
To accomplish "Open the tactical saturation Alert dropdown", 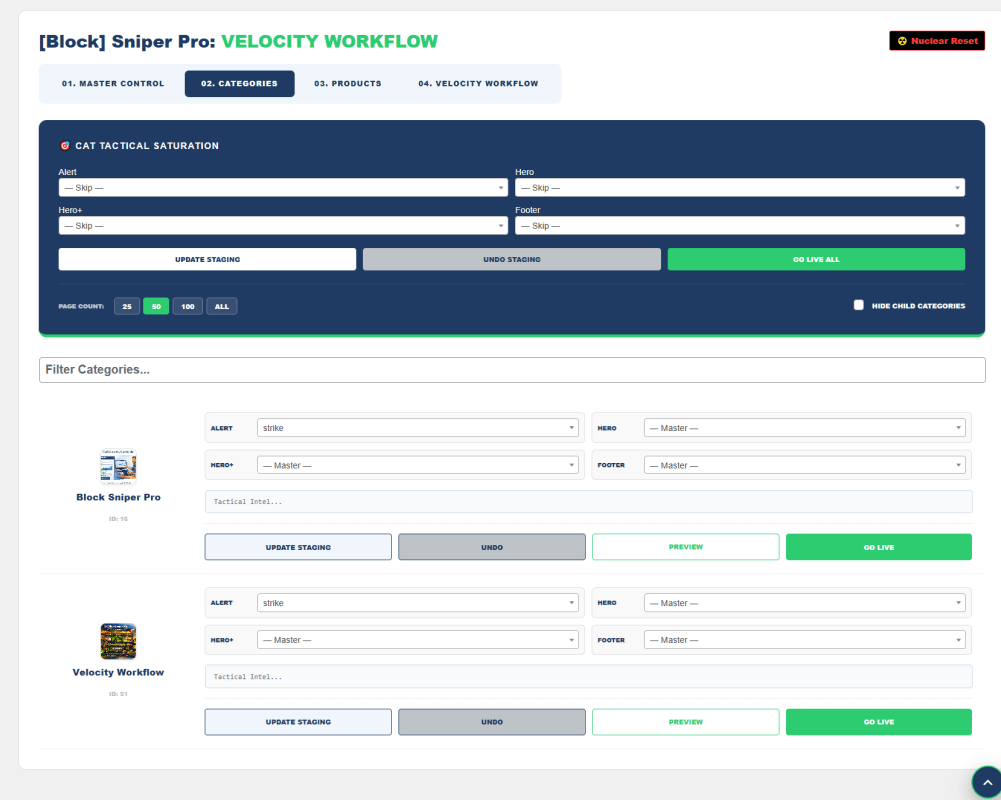I will point(283,187).
